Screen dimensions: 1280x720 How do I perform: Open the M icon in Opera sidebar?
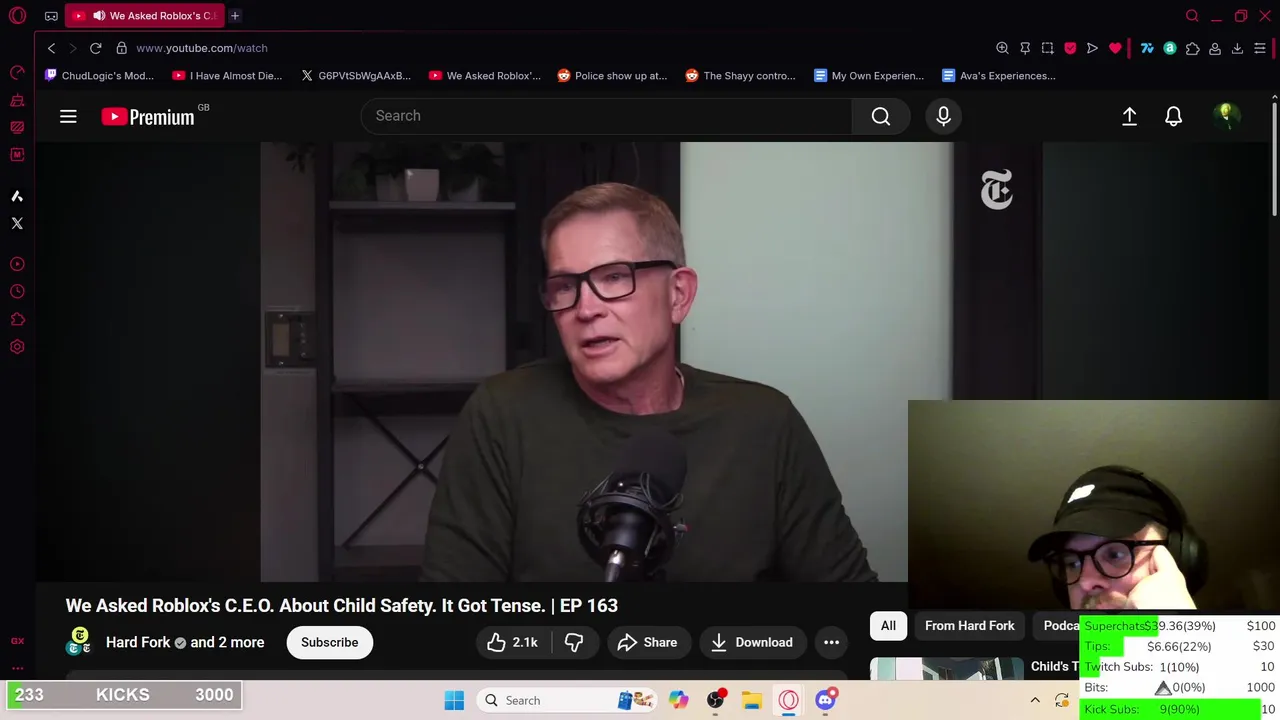(17, 154)
